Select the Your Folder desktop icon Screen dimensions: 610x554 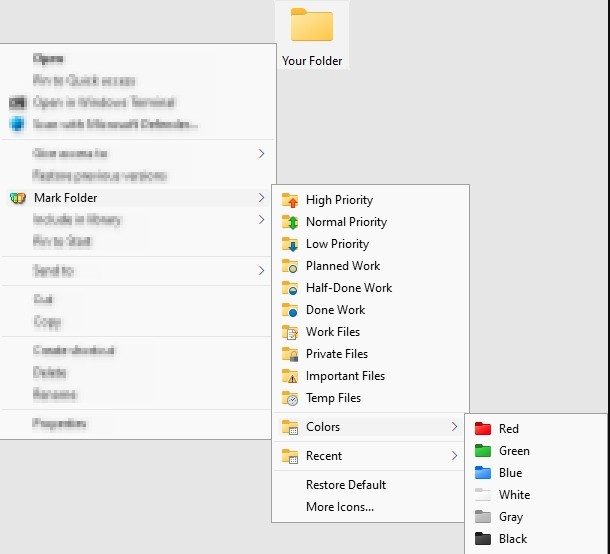312,36
